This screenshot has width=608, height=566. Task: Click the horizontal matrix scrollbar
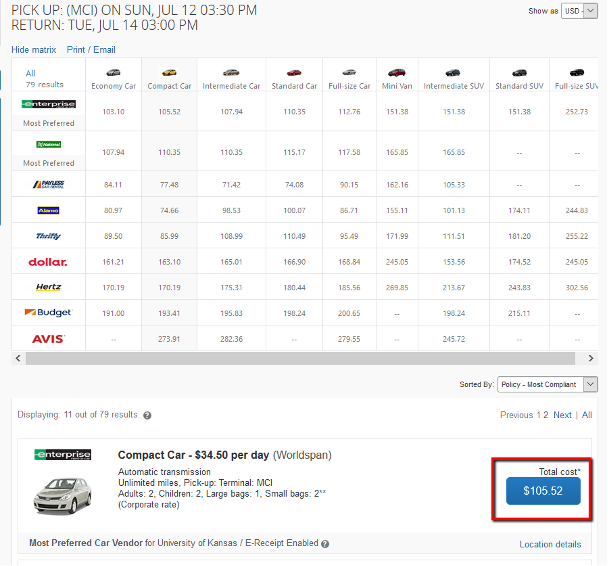click(300, 358)
